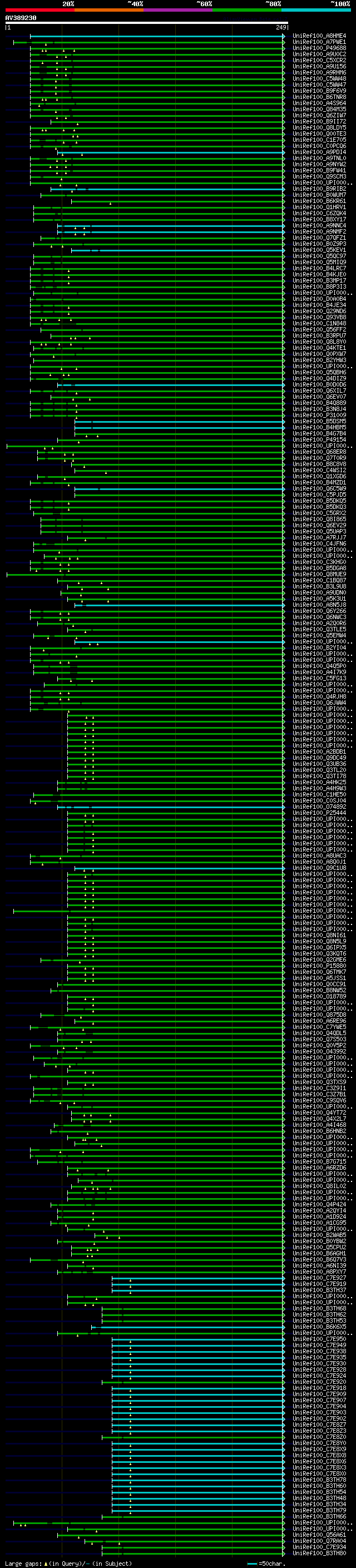This screenshot has width=356, height=1568.
Task: Select the UniRef100_B3TH80 hit at bottom
Action: coord(319,1554)
